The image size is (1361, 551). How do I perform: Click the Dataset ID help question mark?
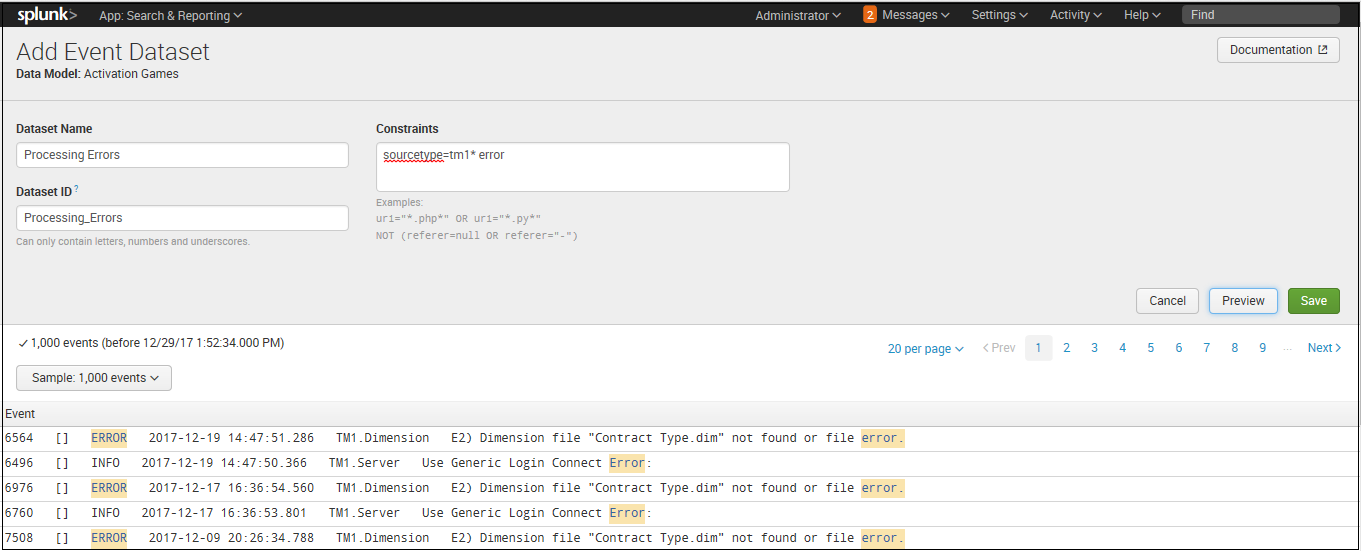click(x=76, y=189)
